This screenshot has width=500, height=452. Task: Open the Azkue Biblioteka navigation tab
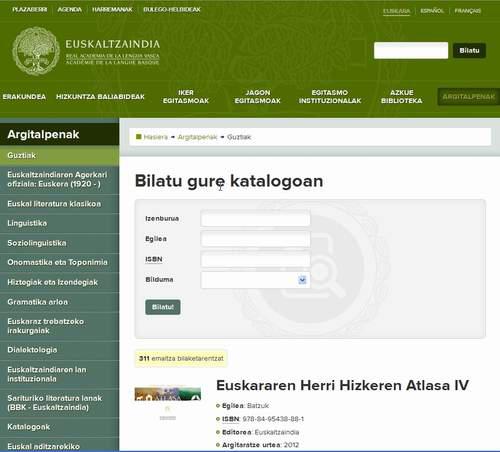(x=402, y=97)
